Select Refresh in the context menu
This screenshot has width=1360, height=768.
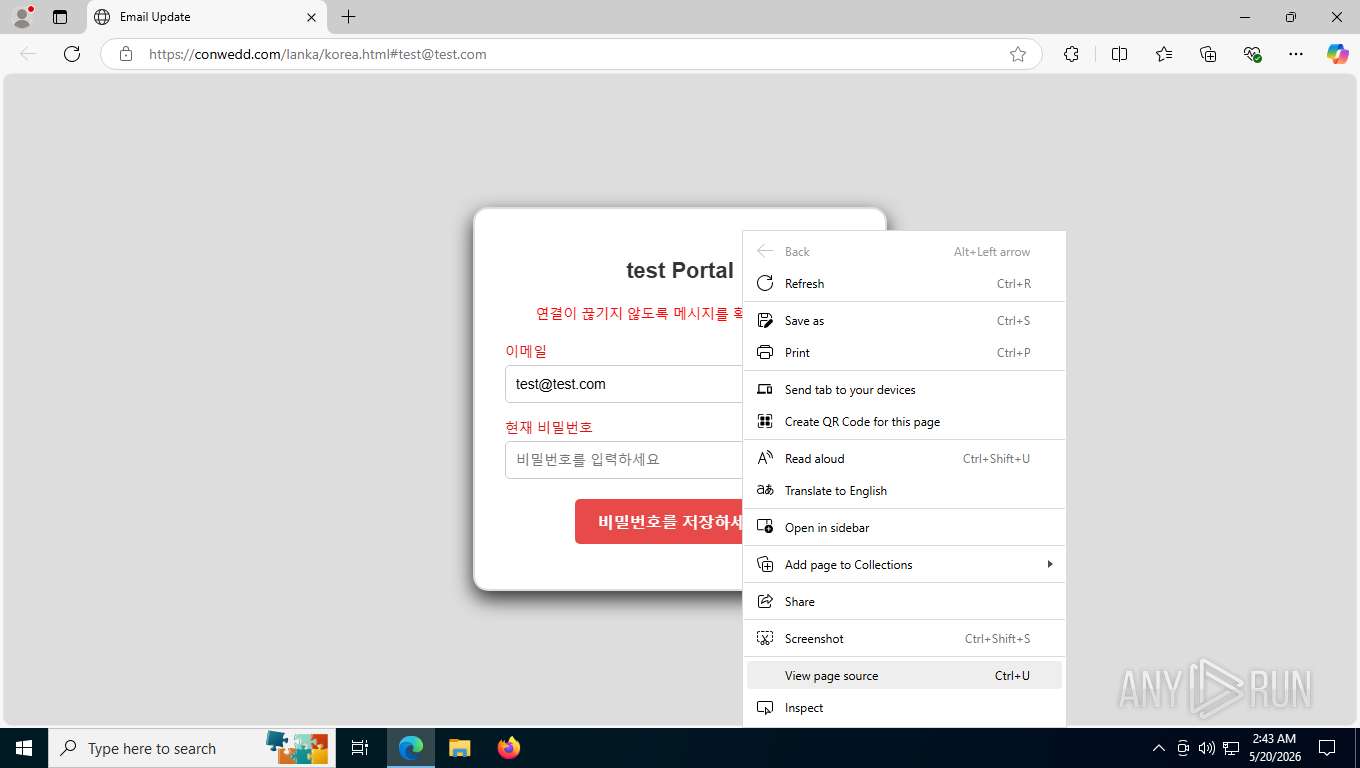coord(905,284)
